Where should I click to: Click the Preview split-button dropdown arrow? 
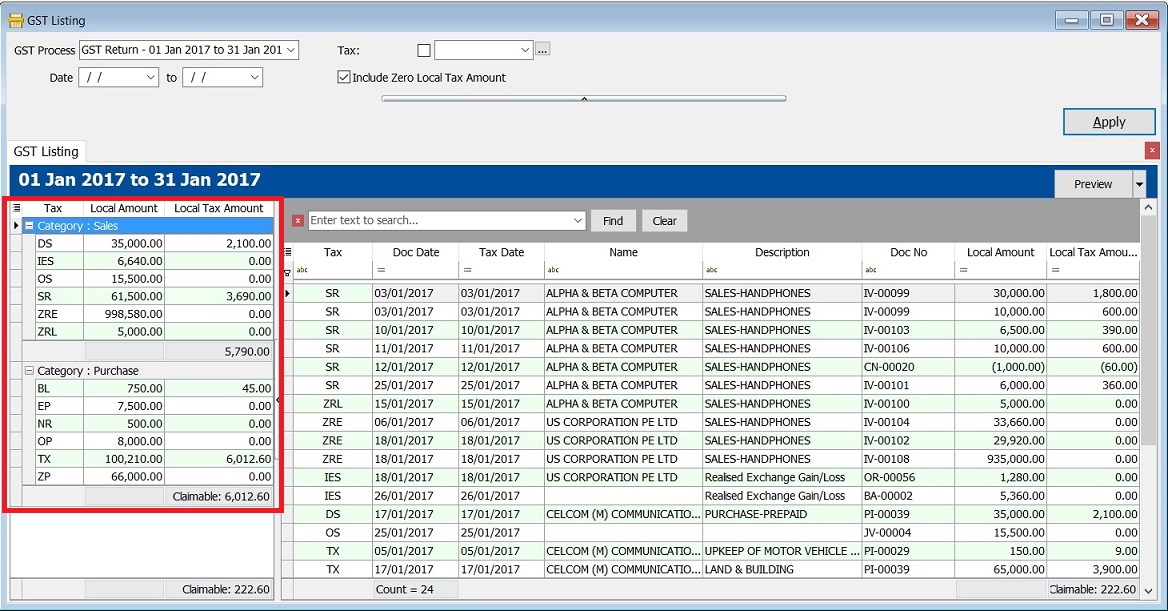click(x=1139, y=184)
